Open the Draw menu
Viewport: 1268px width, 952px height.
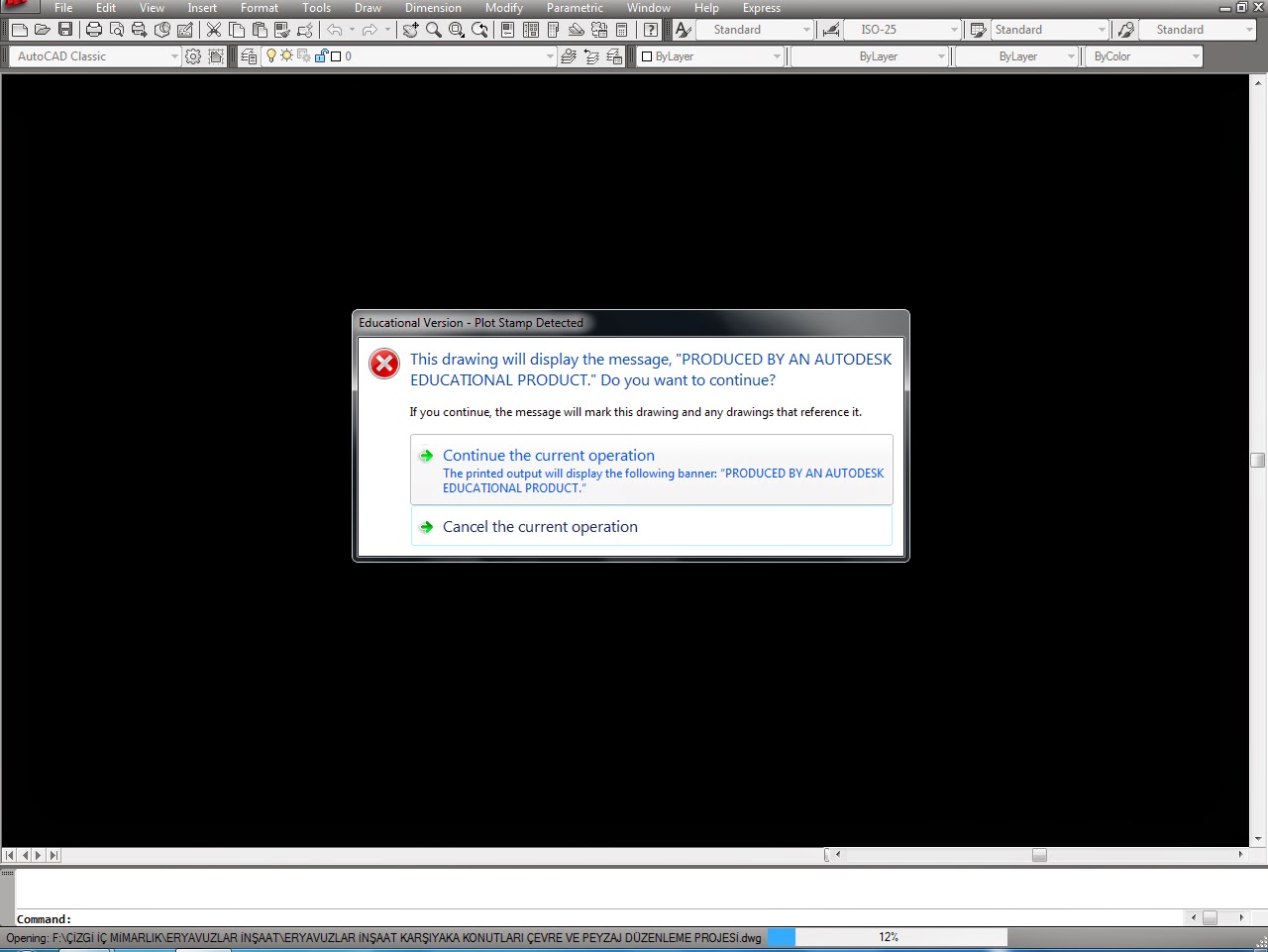(368, 8)
